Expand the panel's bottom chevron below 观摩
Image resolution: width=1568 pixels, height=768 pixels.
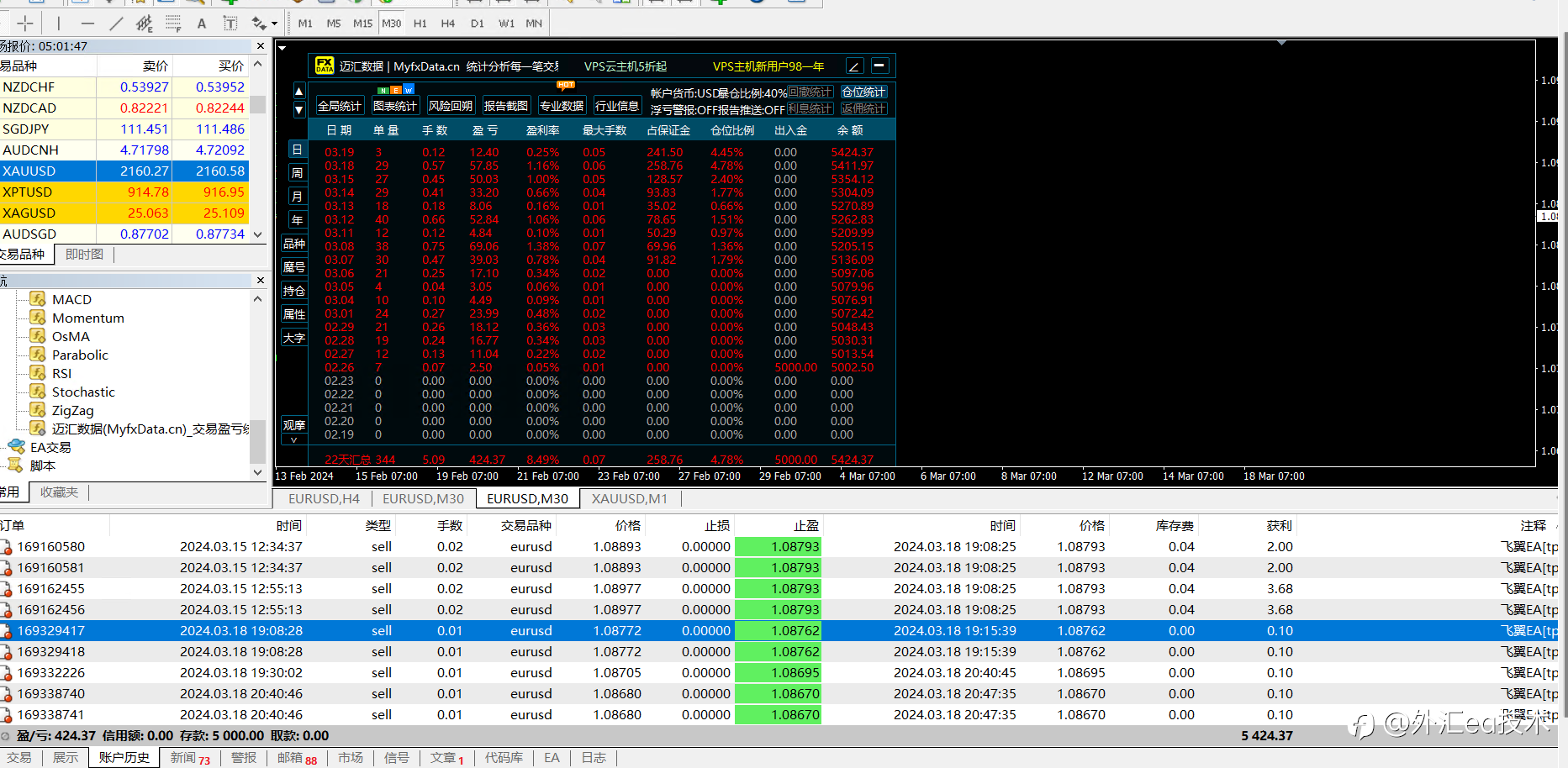point(294,439)
